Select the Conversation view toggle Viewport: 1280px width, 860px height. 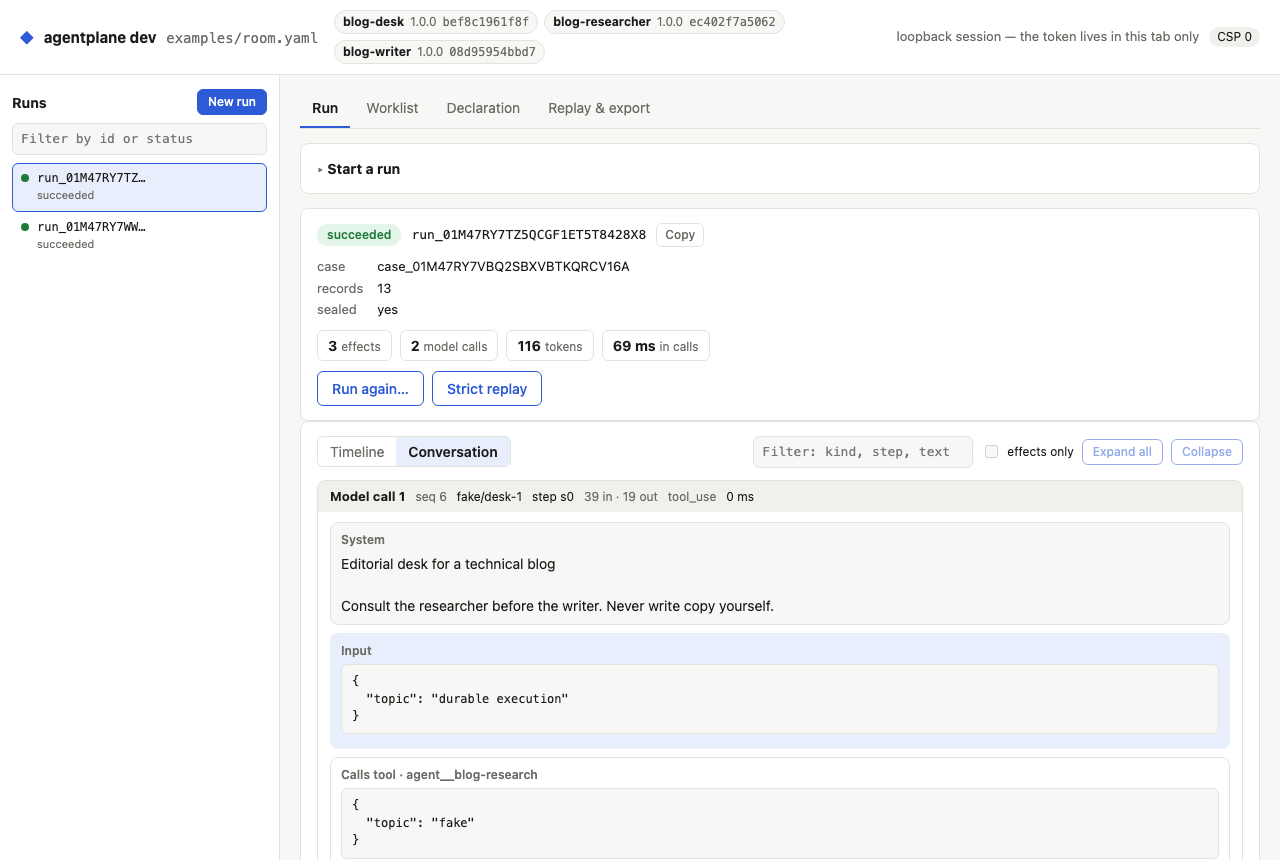[453, 452]
